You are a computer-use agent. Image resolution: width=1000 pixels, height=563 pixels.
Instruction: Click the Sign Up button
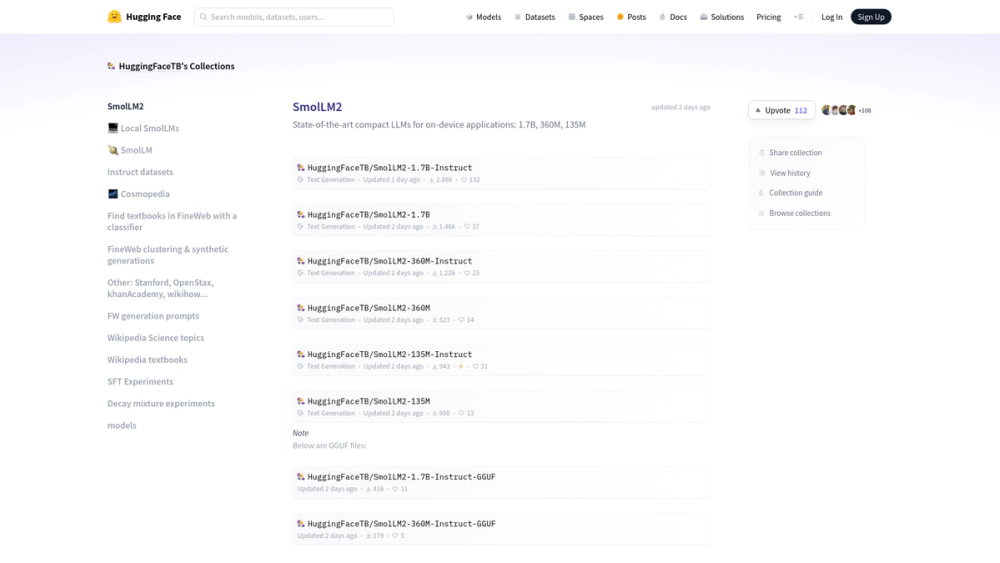(x=871, y=17)
